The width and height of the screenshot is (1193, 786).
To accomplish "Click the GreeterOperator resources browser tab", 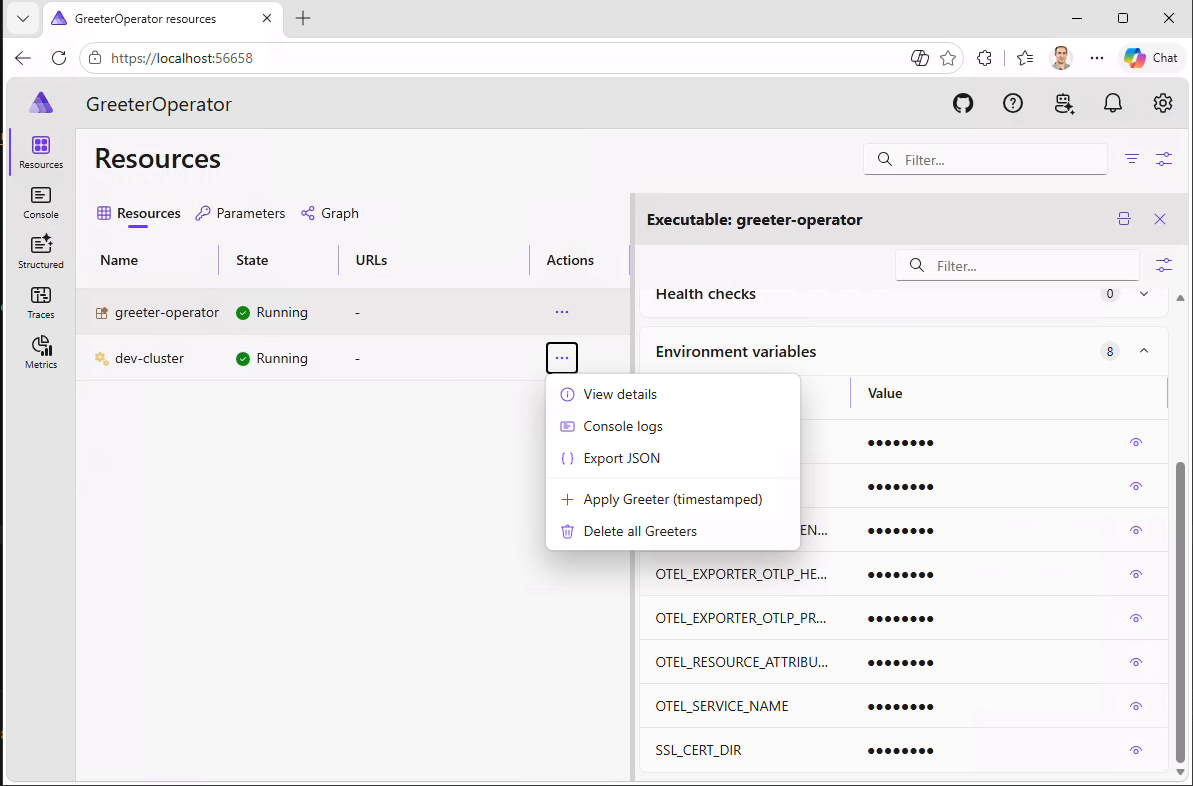I will point(163,19).
